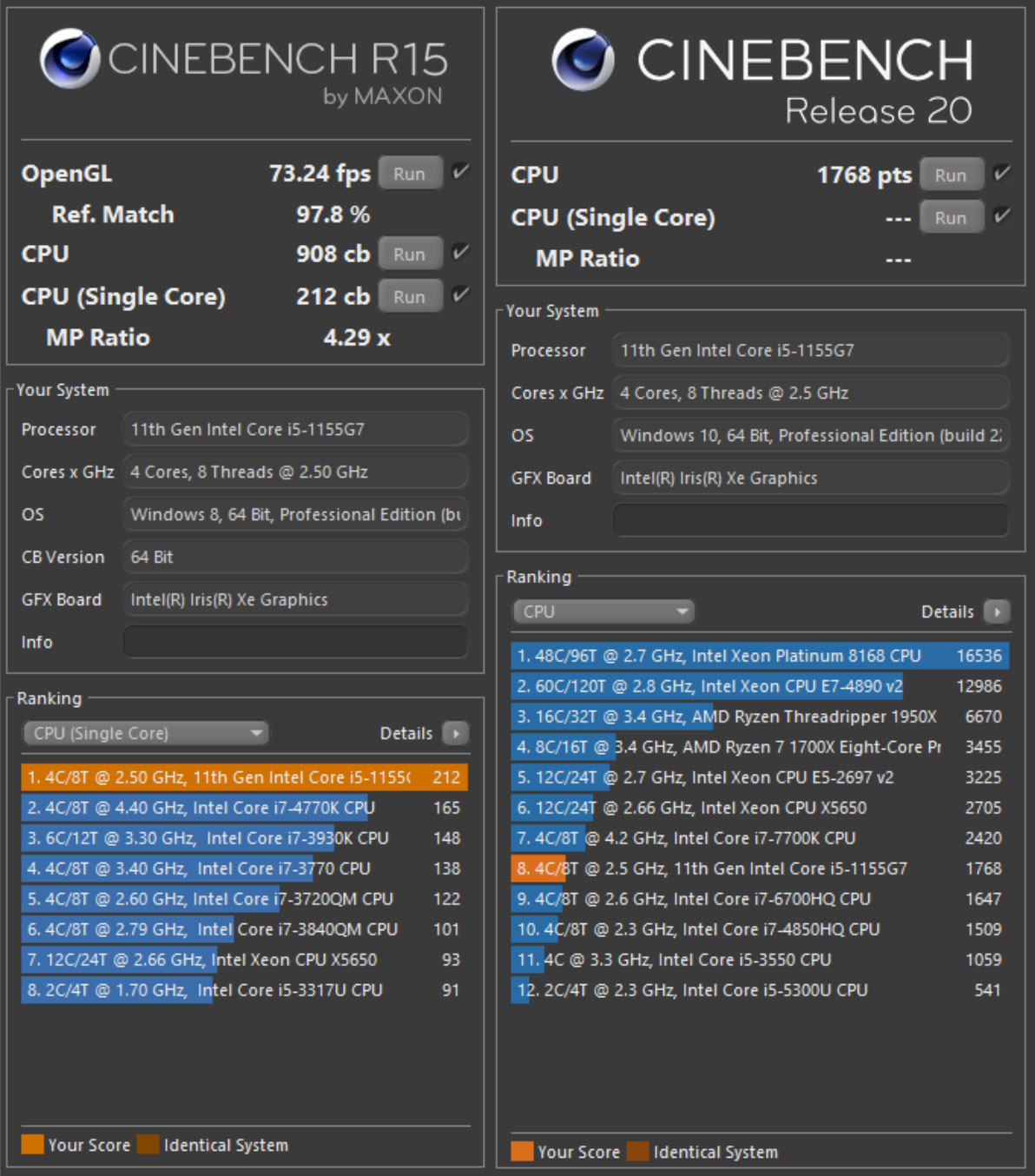Click the 97.8 % Ref. Match value
Screen dimensions: 1035x1176
[333, 215]
